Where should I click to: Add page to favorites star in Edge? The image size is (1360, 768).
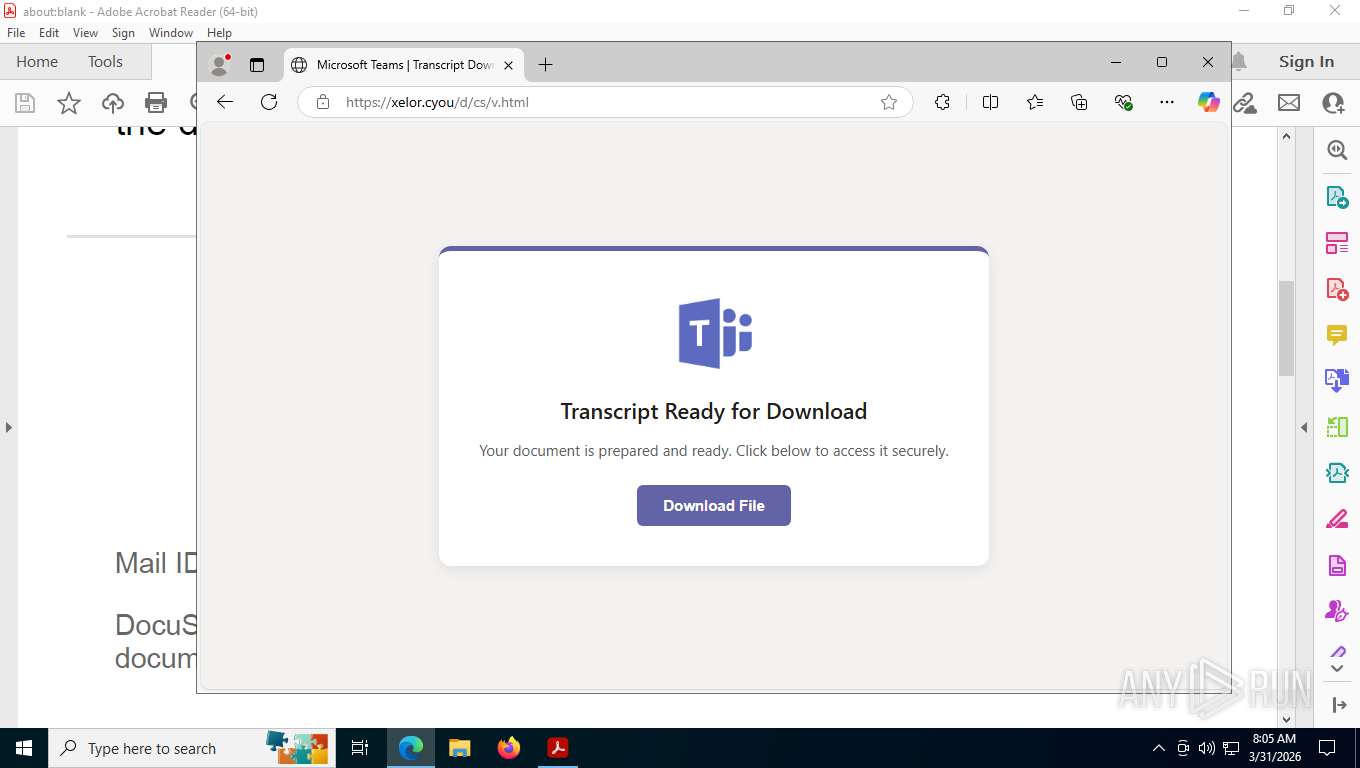coord(888,102)
